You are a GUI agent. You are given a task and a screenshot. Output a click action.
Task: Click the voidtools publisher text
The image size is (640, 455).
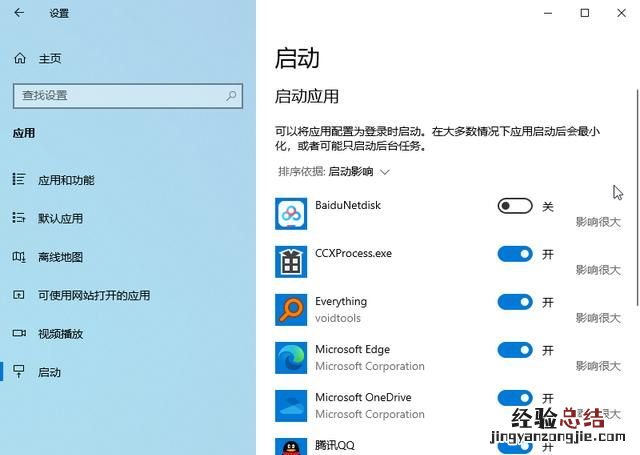pyautogui.click(x=338, y=318)
